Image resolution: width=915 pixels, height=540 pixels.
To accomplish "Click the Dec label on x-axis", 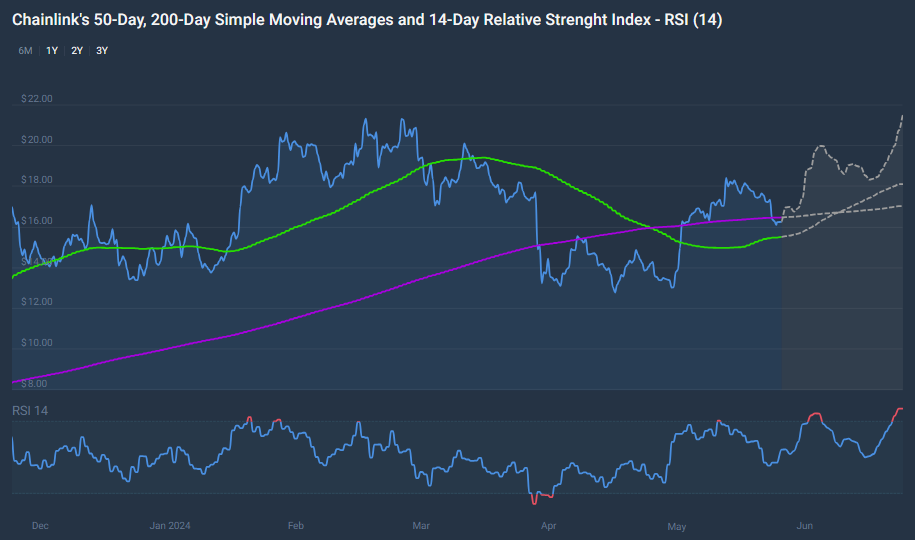I will (x=40, y=525).
